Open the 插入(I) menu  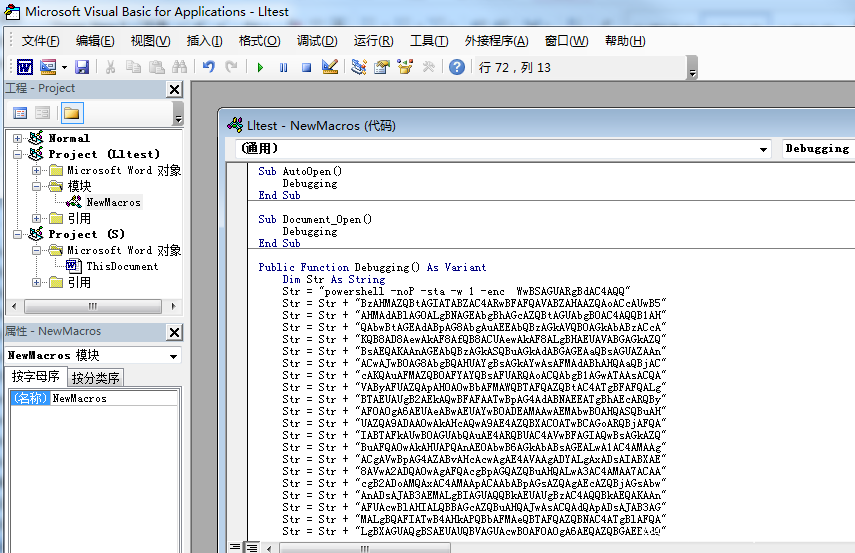[x=204, y=41]
